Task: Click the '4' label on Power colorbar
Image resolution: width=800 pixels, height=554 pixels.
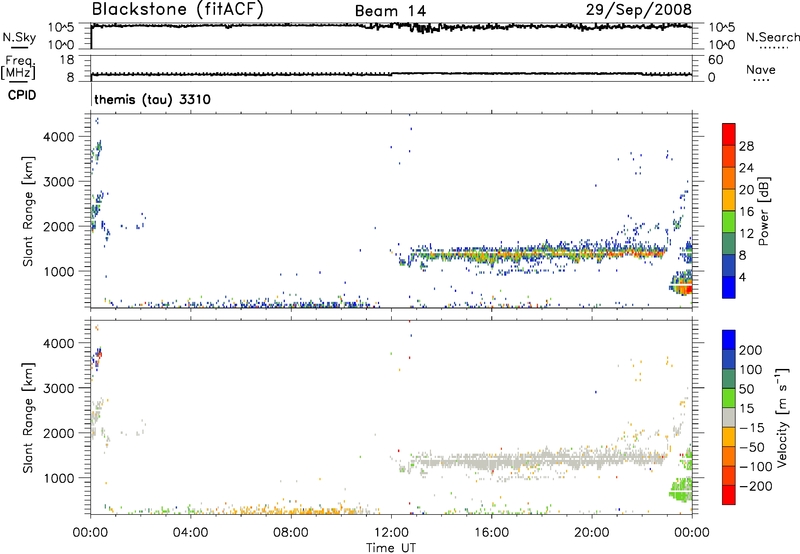Action: [742, 277]
